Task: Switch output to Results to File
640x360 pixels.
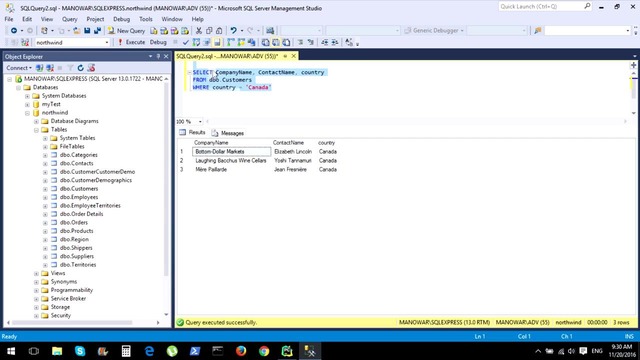Action: pos(286,42)
